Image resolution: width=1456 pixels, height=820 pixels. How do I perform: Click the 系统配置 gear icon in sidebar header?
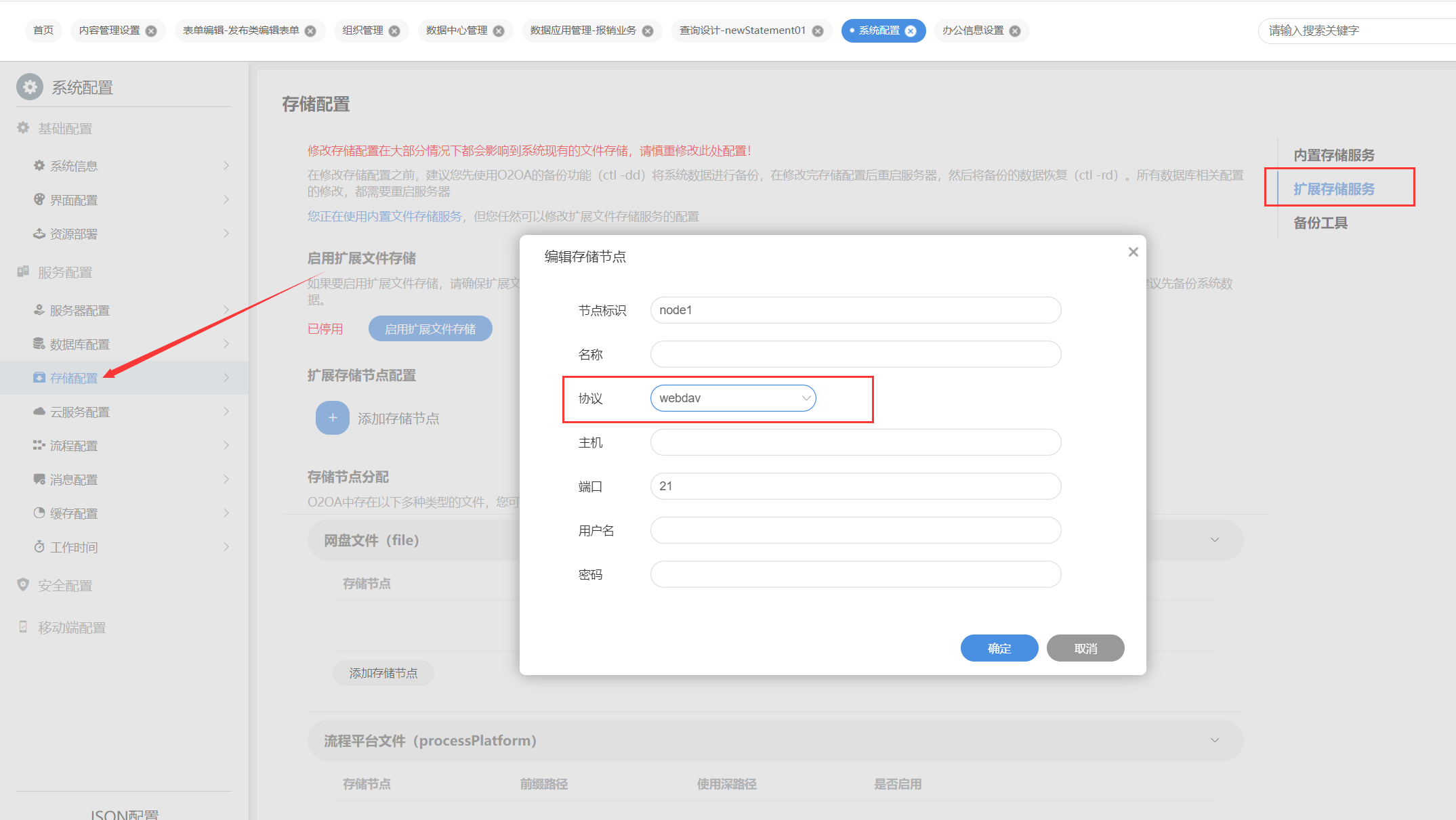[30, 87]
